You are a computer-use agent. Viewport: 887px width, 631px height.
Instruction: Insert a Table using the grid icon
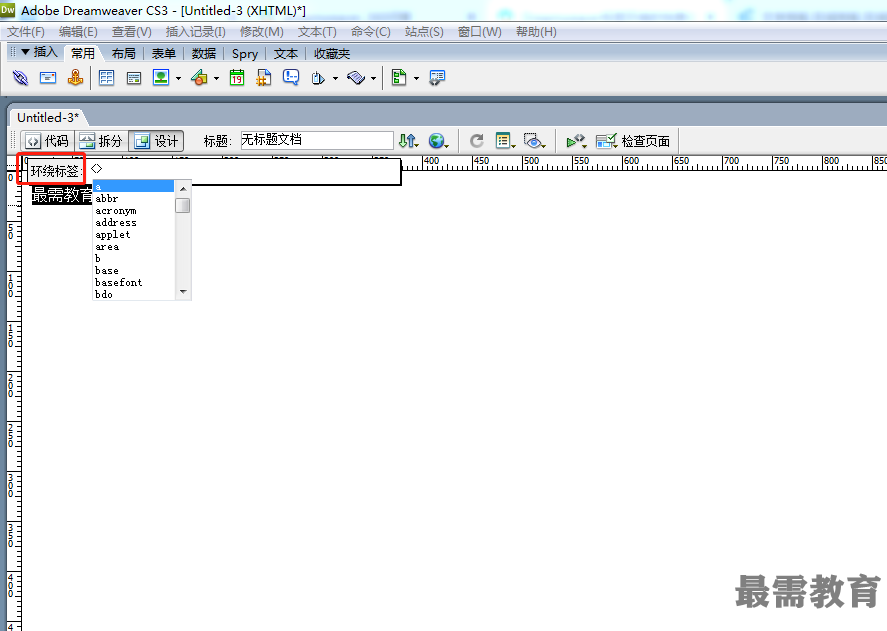coord(106,78)
